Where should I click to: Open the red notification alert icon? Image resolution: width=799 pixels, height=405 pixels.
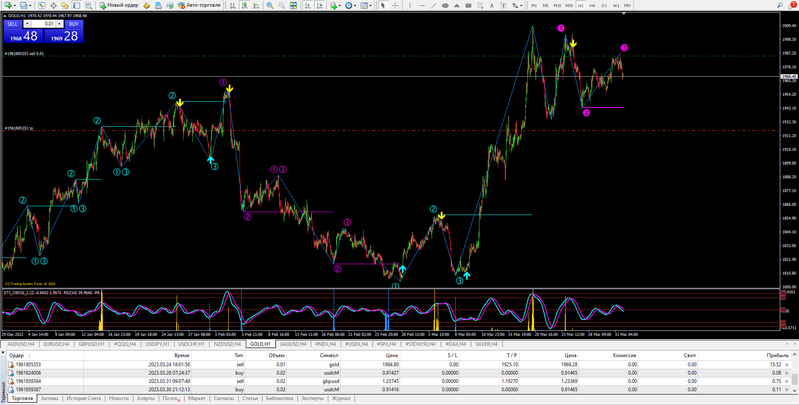pos(793,5)
